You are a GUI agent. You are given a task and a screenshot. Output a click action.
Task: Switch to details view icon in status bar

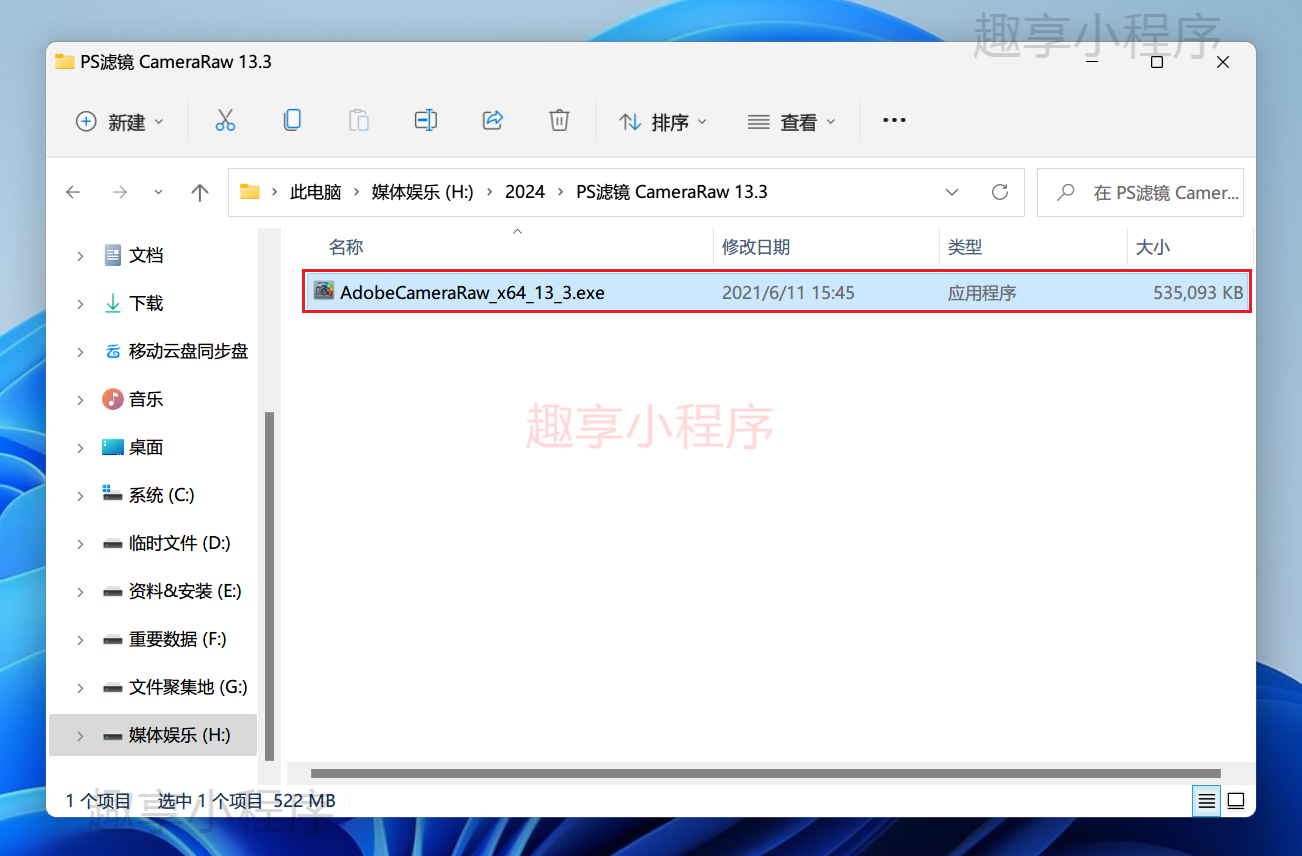pos(1207,801)
